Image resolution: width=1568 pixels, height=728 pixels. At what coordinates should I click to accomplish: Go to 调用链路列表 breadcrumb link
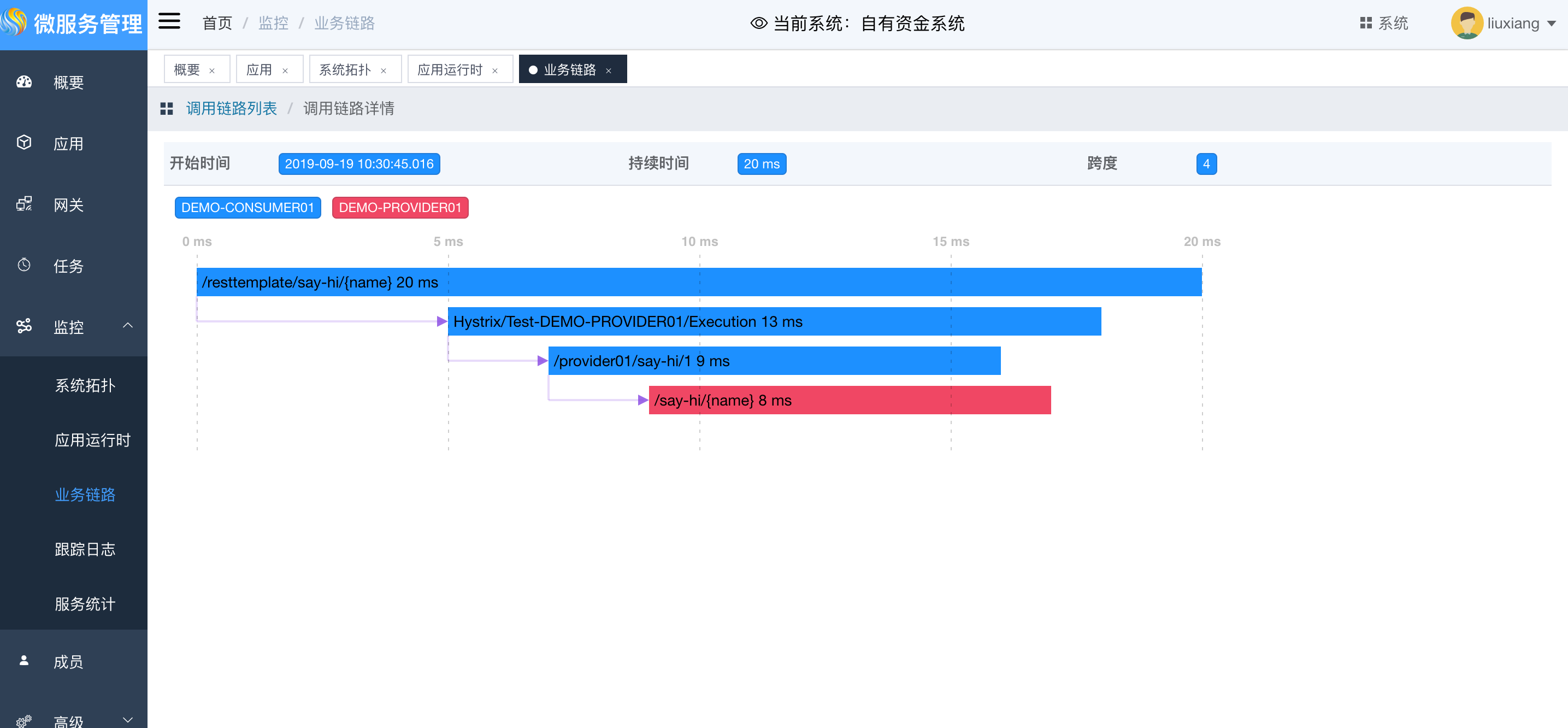[x=231, y=108]
